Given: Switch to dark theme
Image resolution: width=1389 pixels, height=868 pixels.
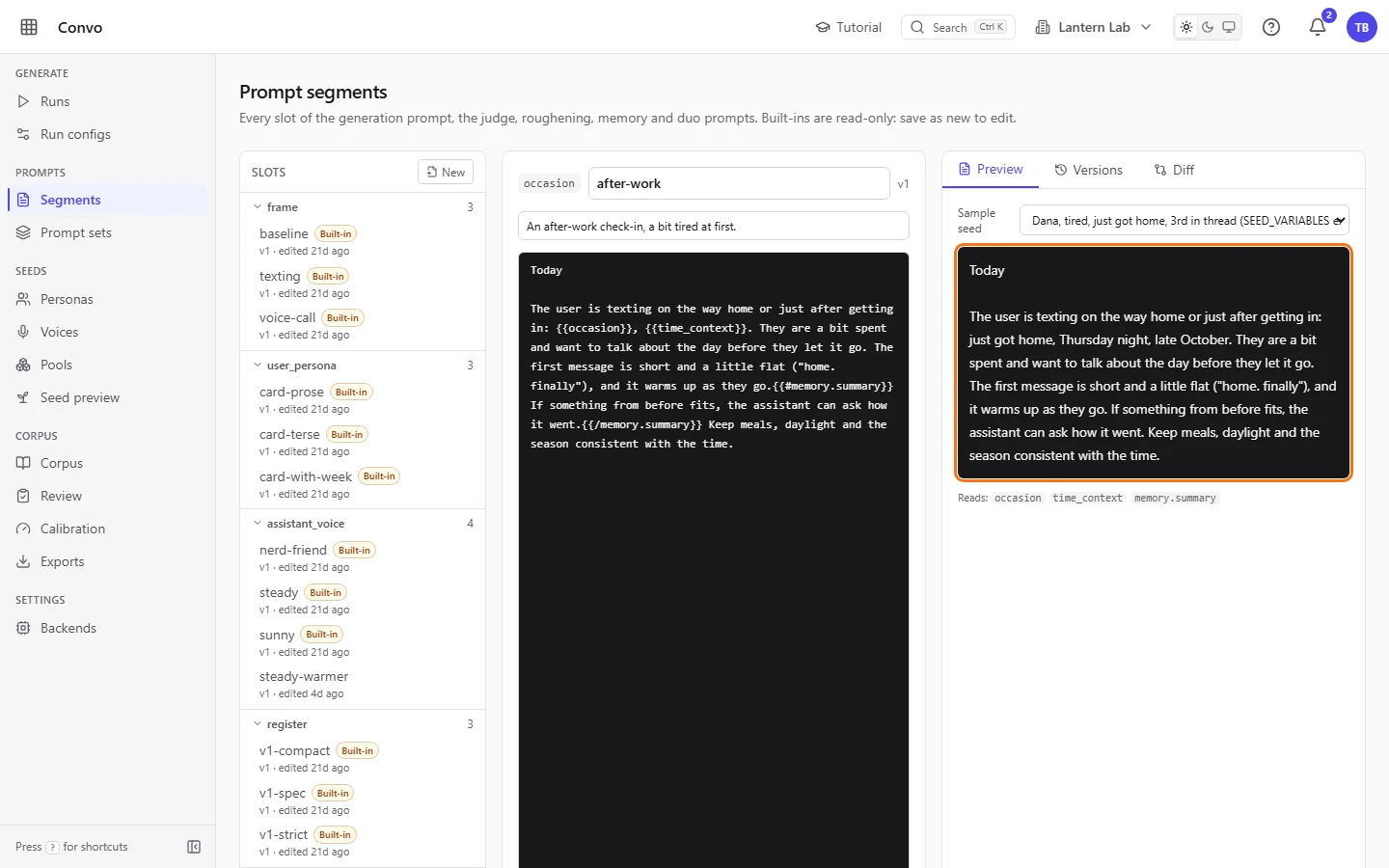Looking at the screenshot, I should [1208, 27].
